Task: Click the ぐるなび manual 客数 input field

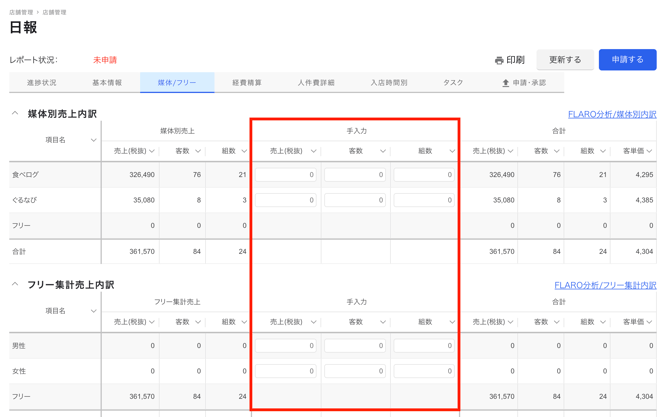Action: pyautogui.click(x=355, y=200)
